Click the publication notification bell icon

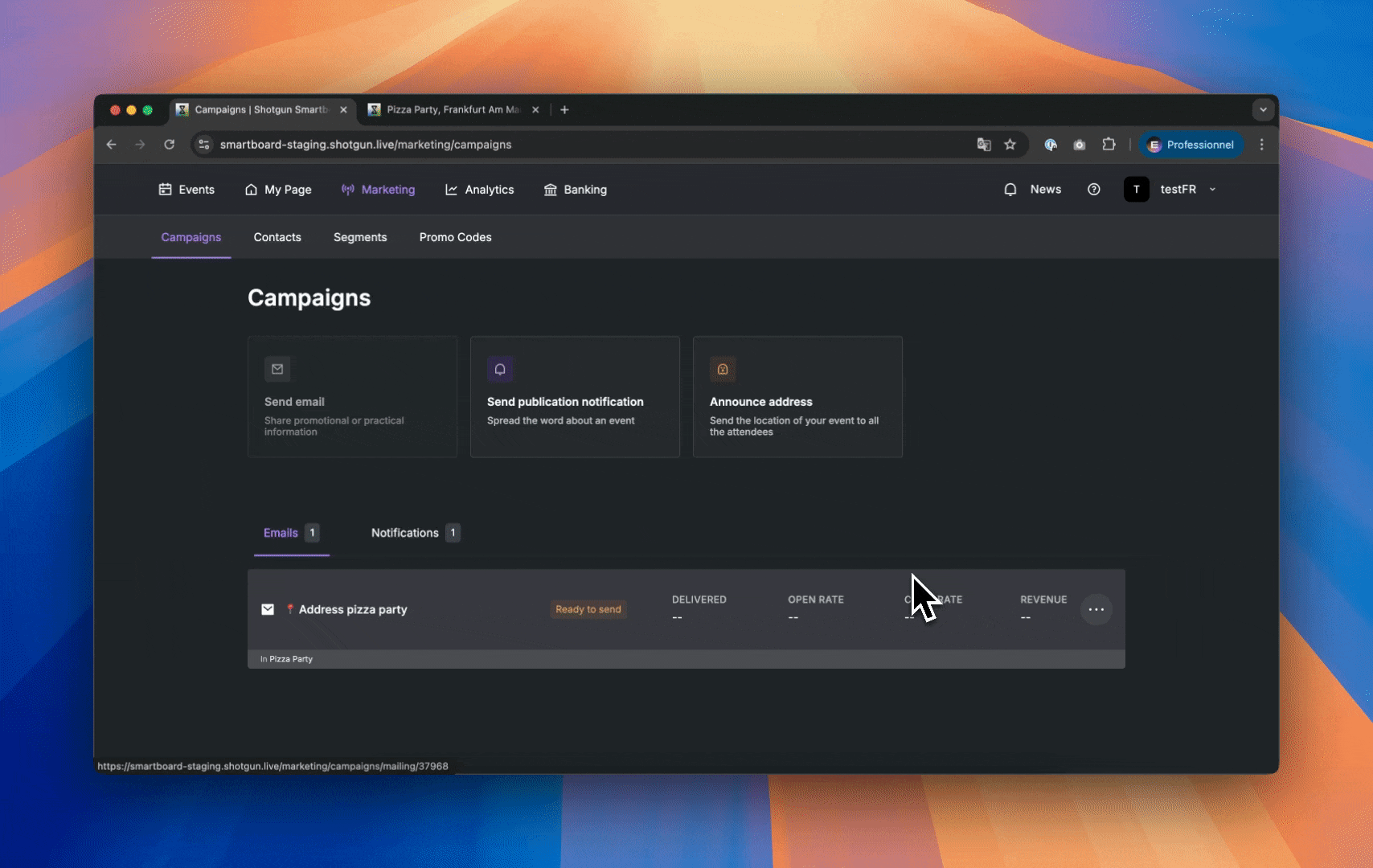(x=500, y=369)
